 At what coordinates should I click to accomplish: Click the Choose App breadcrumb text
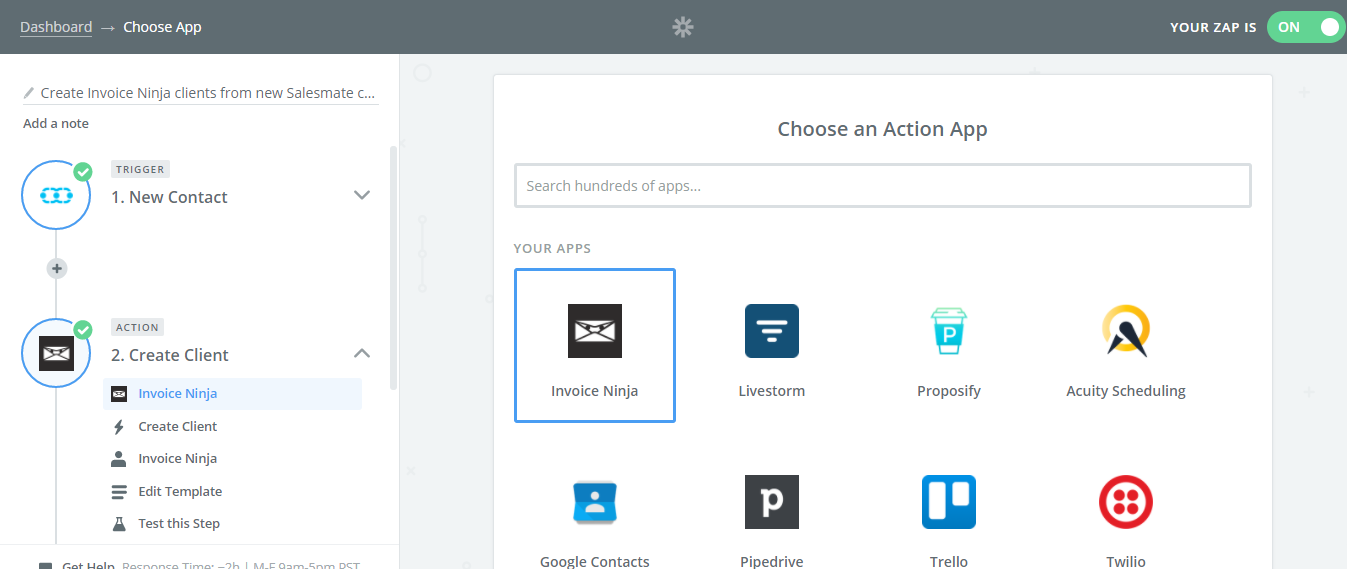(x=162, y=27)
